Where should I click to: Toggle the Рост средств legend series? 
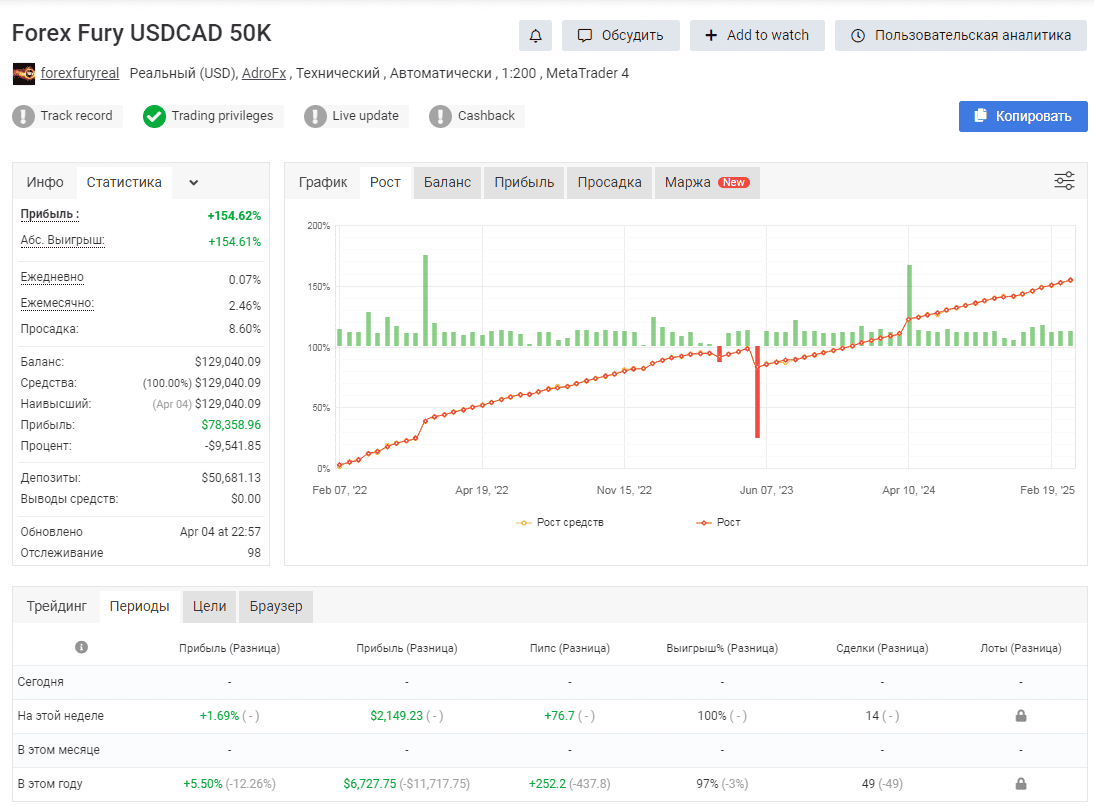click(560, 523)
